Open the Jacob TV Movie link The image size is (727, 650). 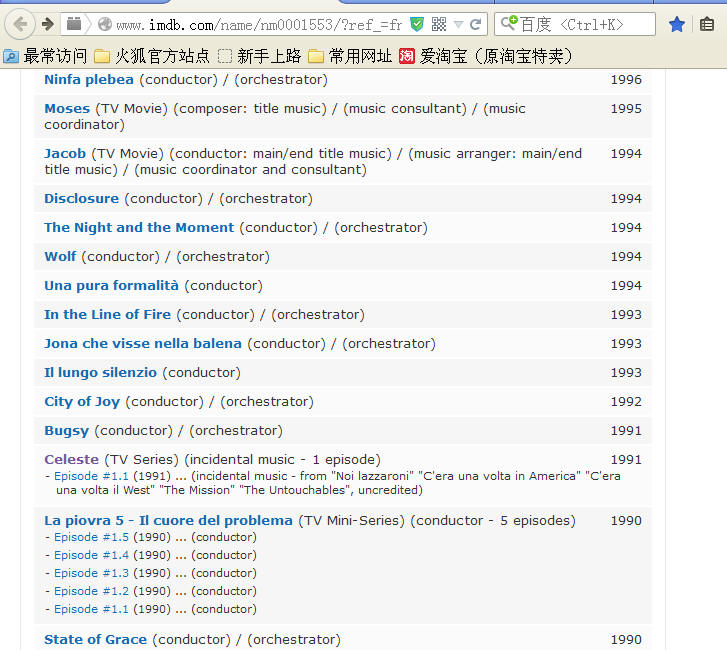(x=65, y=153)
